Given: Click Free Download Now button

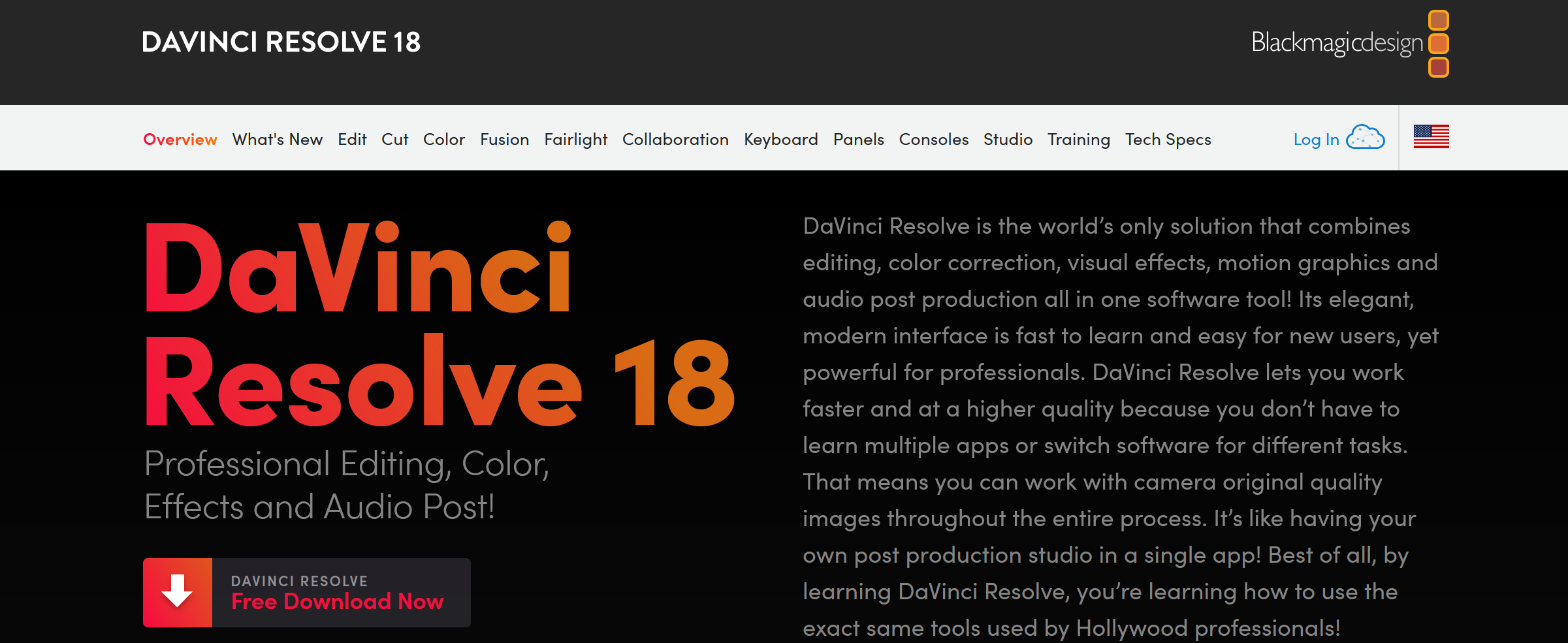Looking at the screenshot, I should click(307, 592).
